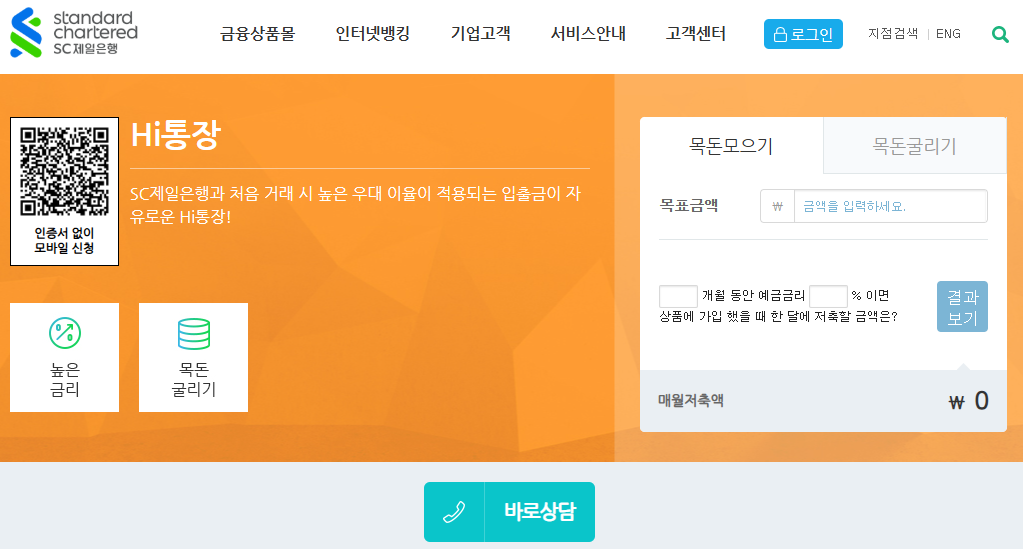1023x549 pixels.
Task: Open the 고객센터 menu
Action: 695,34
